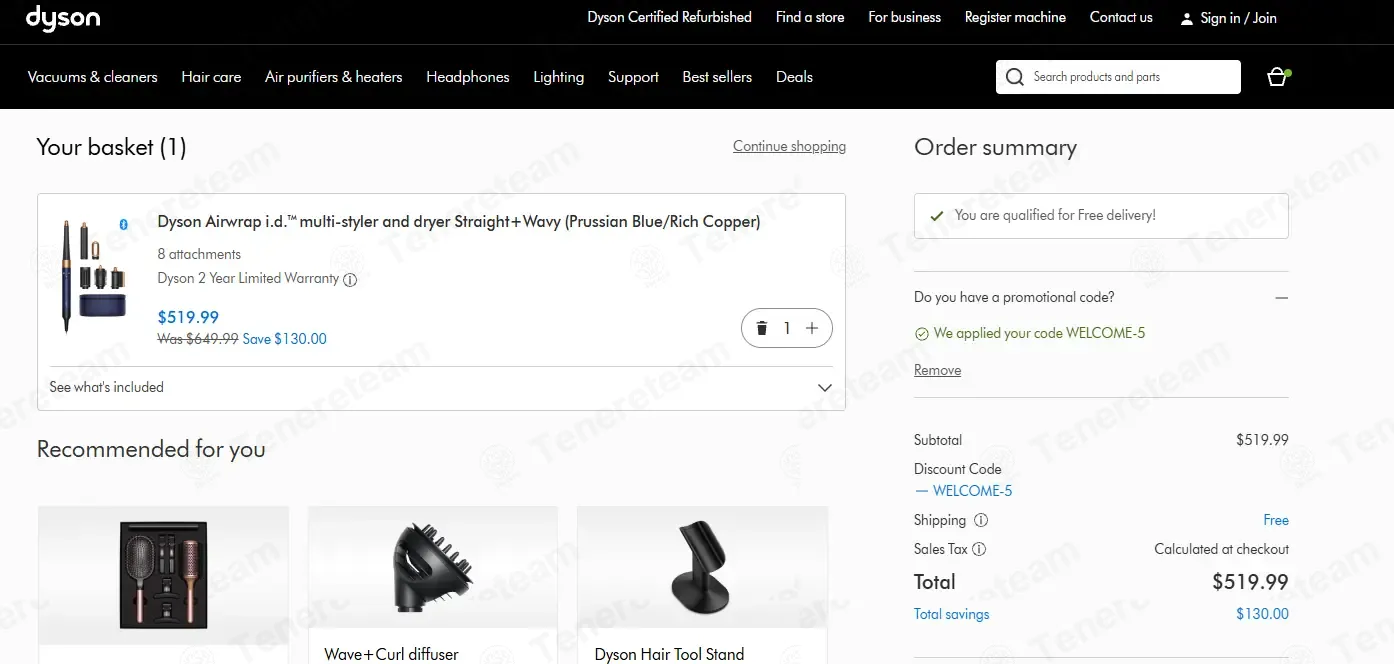1394x664 pixels.
Task: Click Register machine link
Action: tap(1015, 18)
